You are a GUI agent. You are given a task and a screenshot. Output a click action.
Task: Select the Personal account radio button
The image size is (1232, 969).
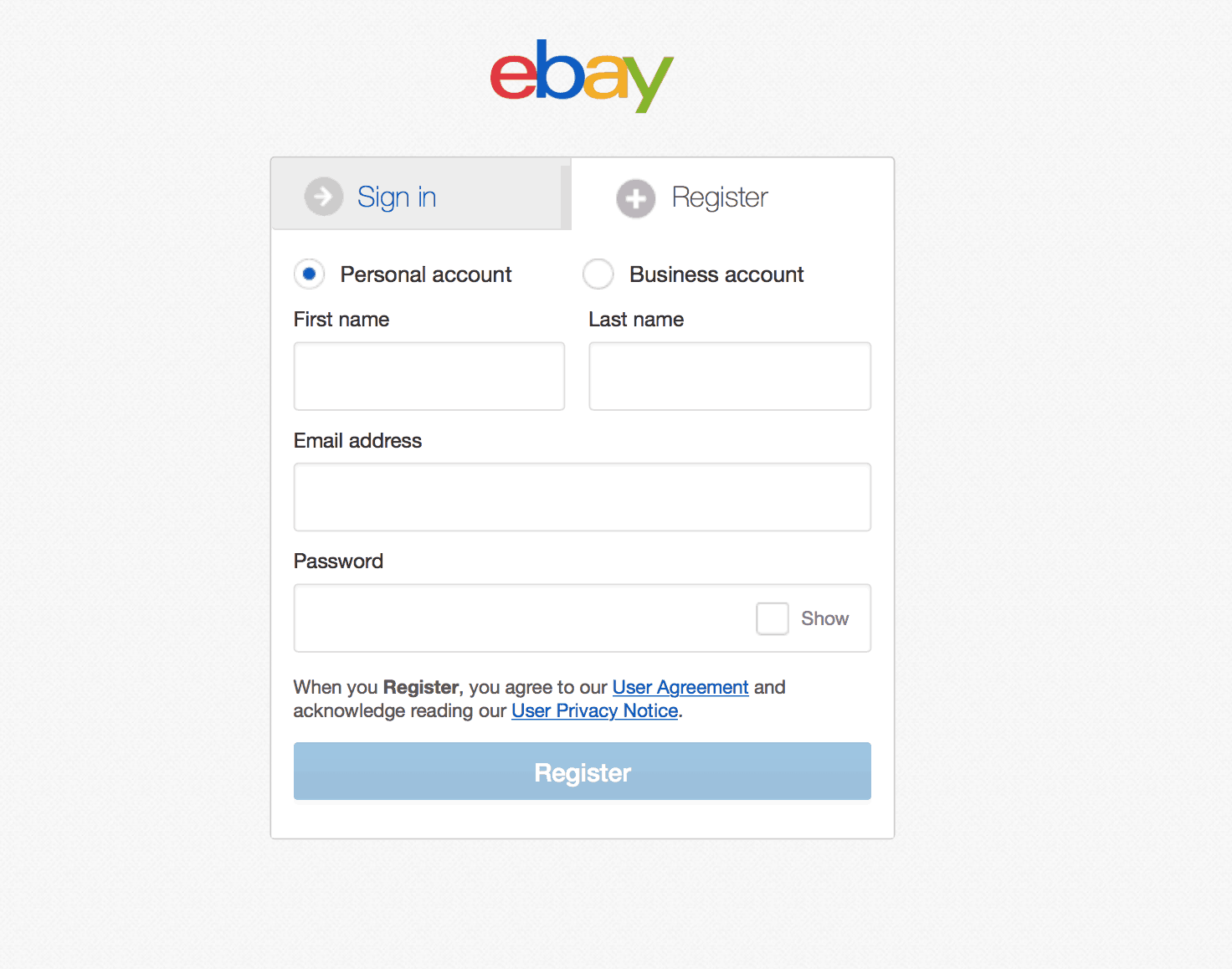click(x=309, y=274)
